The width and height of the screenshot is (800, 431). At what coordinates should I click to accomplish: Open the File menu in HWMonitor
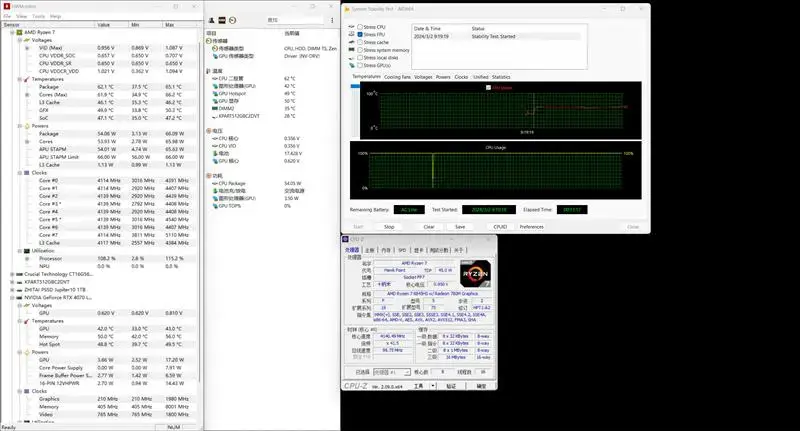point(7,16)
